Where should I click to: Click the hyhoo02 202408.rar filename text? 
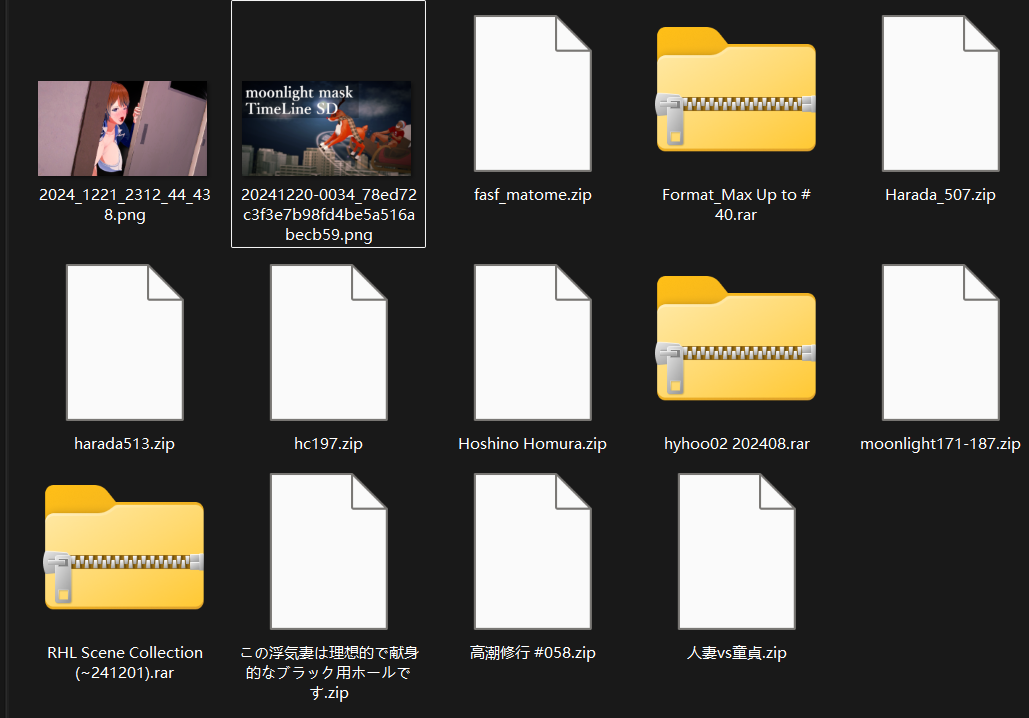736,443
